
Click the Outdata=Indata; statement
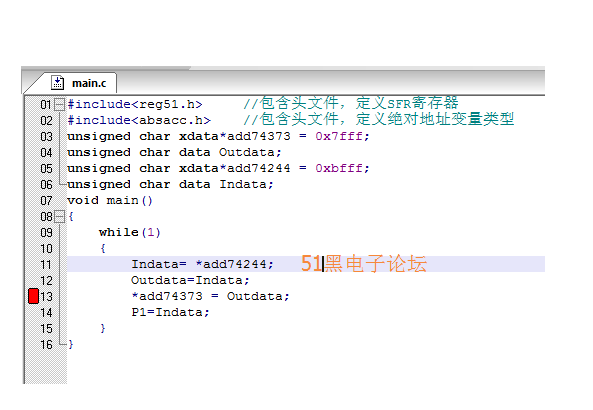coord(190,280)
